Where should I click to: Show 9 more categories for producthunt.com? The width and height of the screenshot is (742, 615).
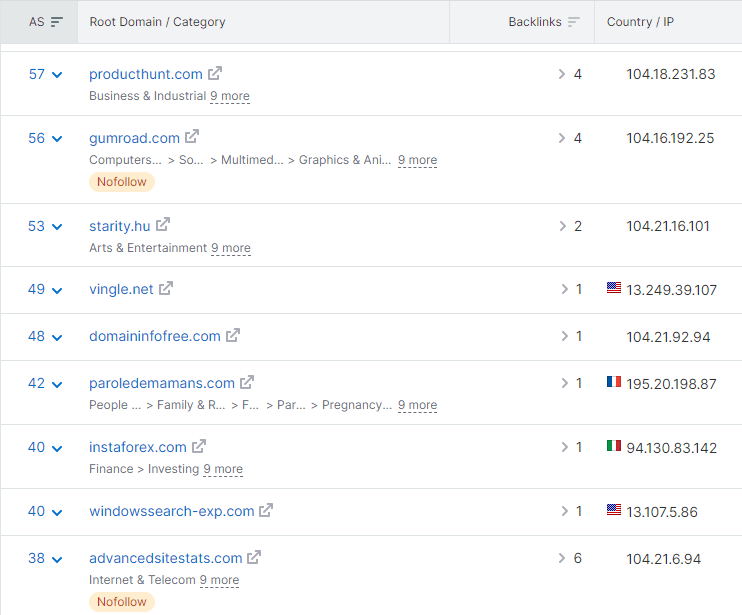pyautogui.click(x=230, y=96)
